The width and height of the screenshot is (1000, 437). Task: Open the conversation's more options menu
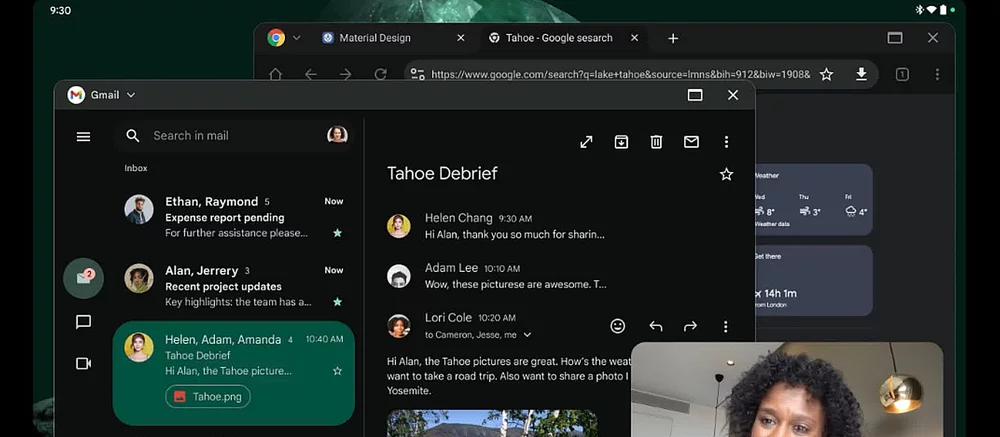[x=726, y=142]
